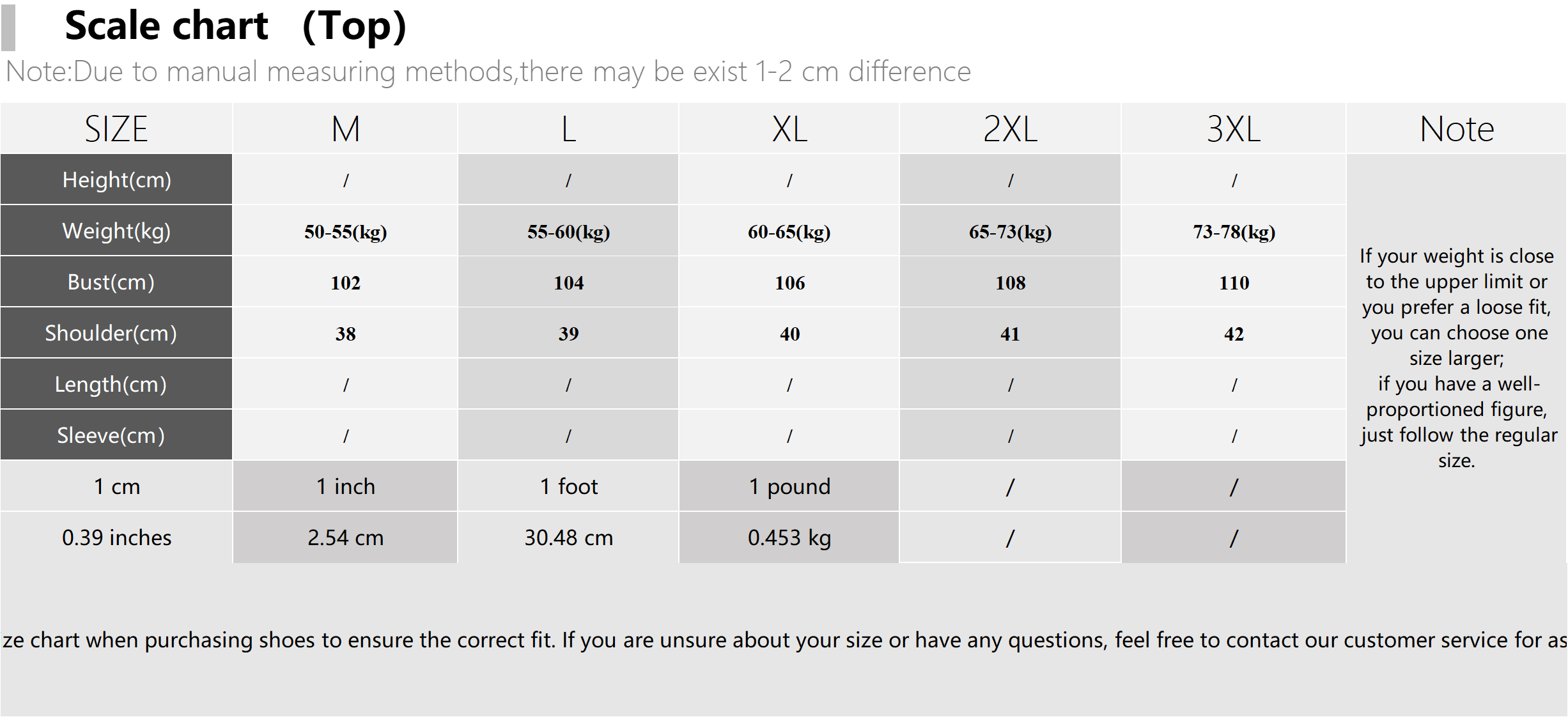Viewport: 1568px width, 717px height.
Task: Click the SIZE header cell
Action: click(116, 128)
